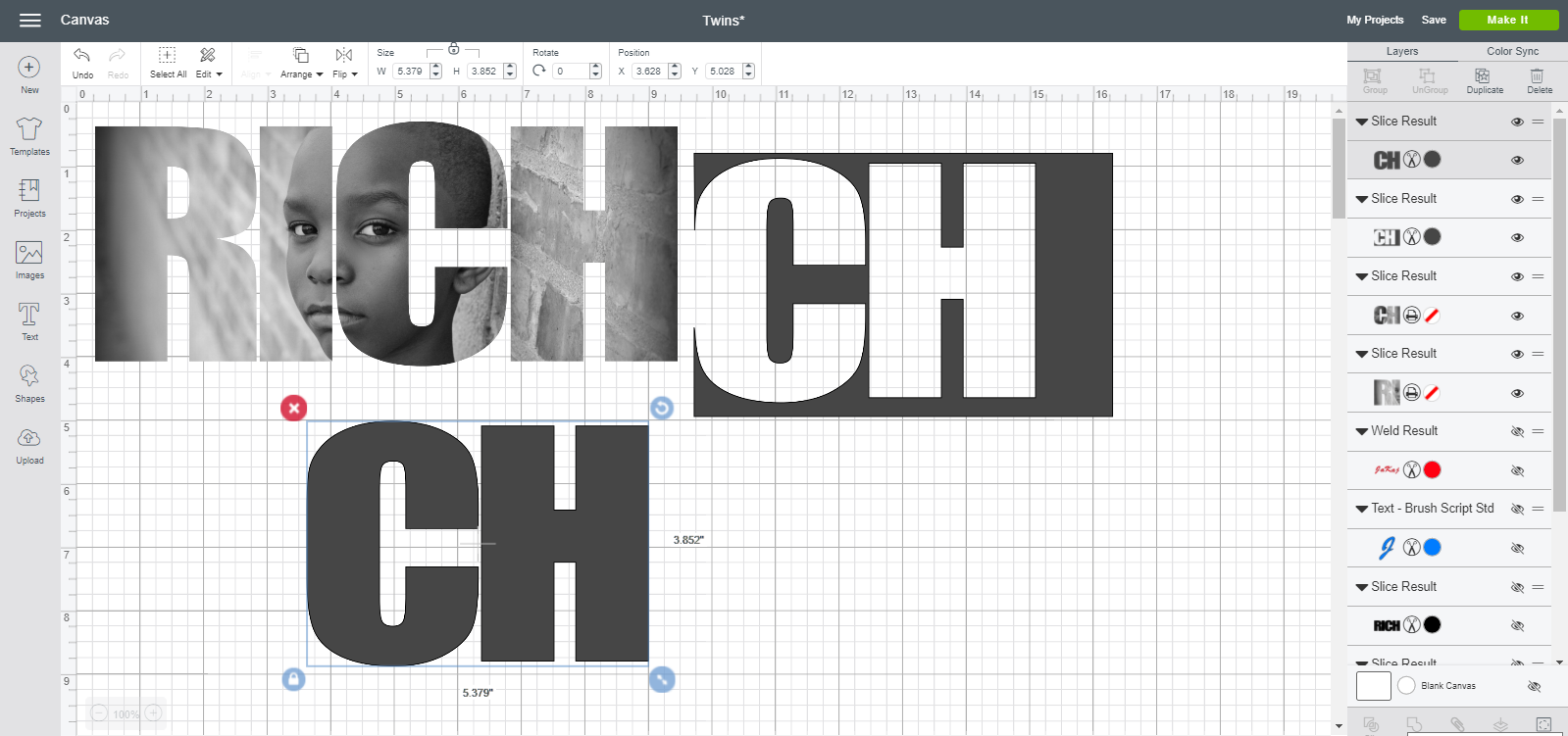Switch to the Color Sync tab
Viewport: 1568px width, 736px height.
coord(1512,51)
